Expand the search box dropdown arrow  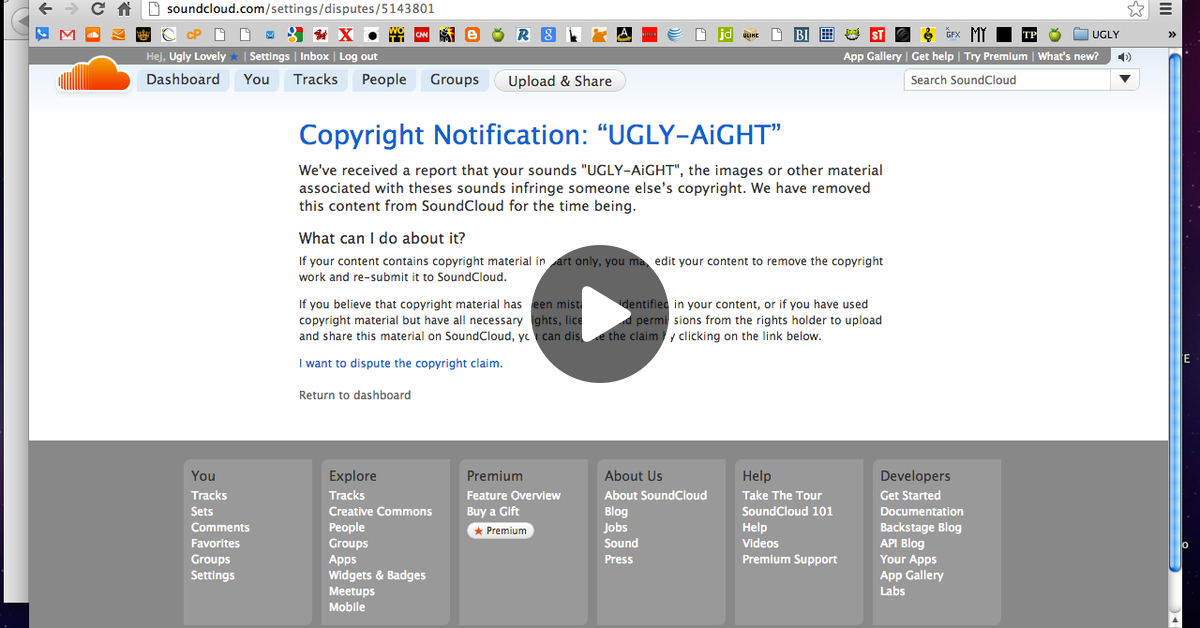tap(1125, 80)
